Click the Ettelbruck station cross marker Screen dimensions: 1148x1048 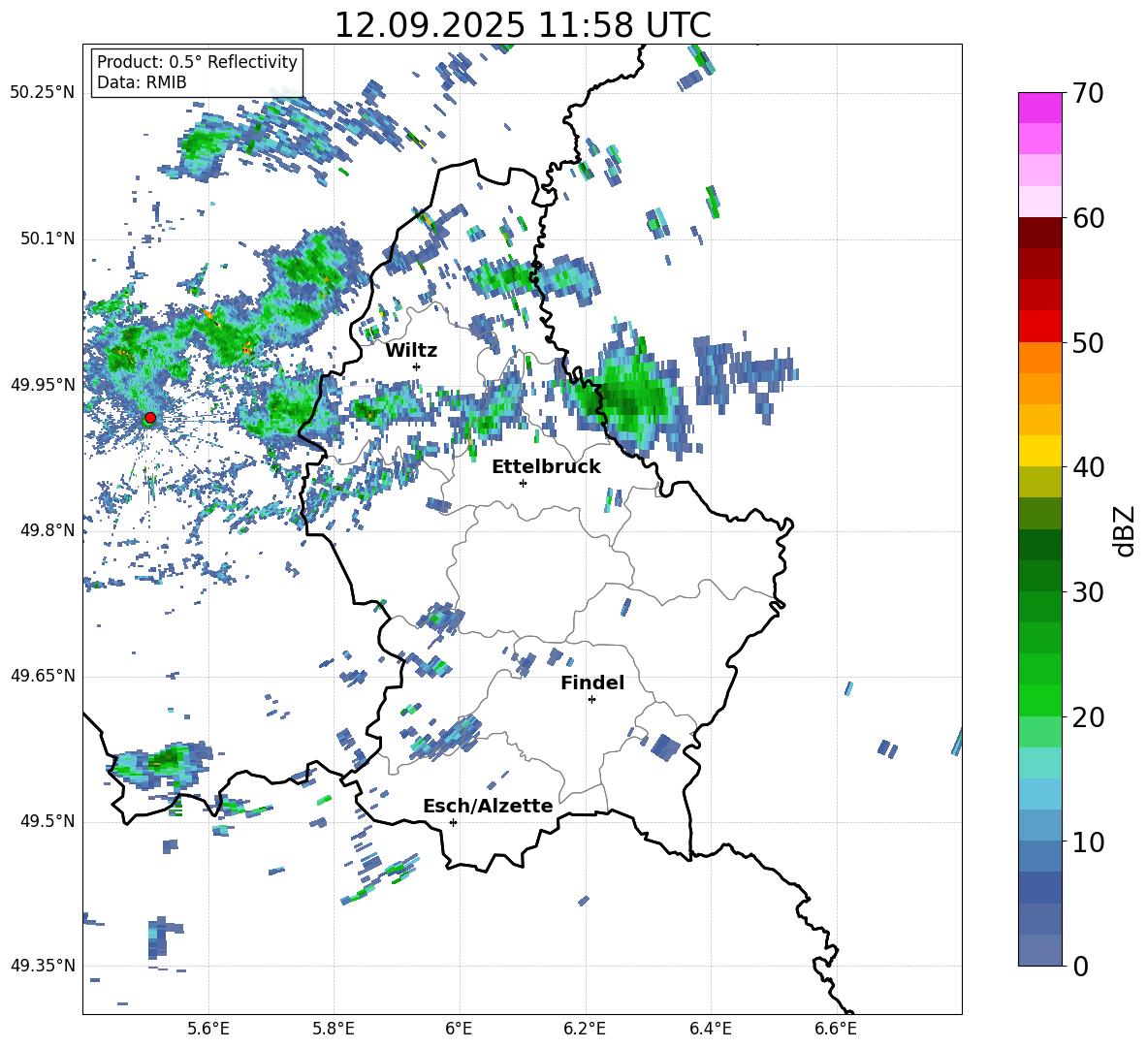click(523, 483)
